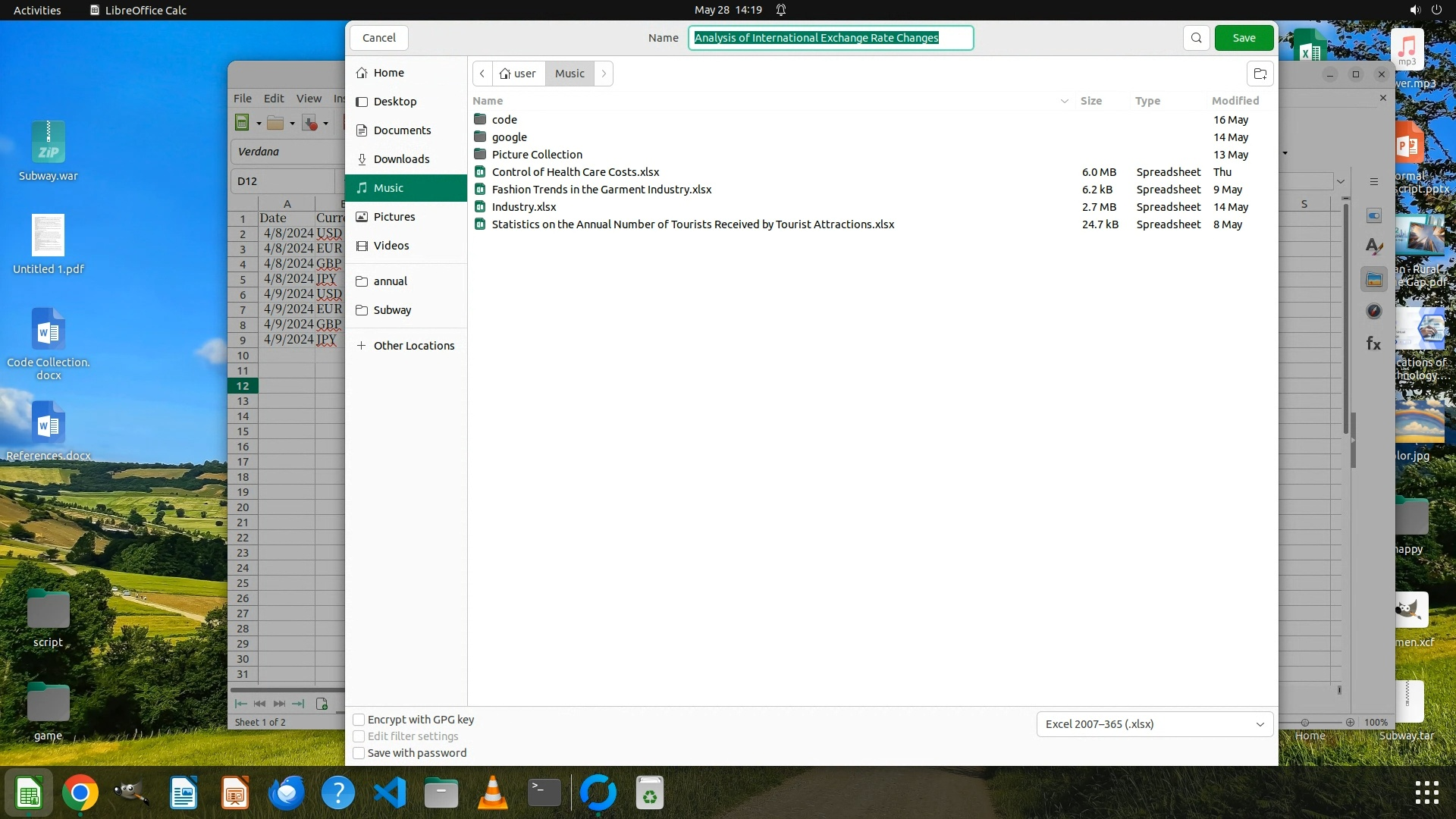Screen dimensions: 1456x819
Task: Launch VLC media player from dock
Action: 492,793
